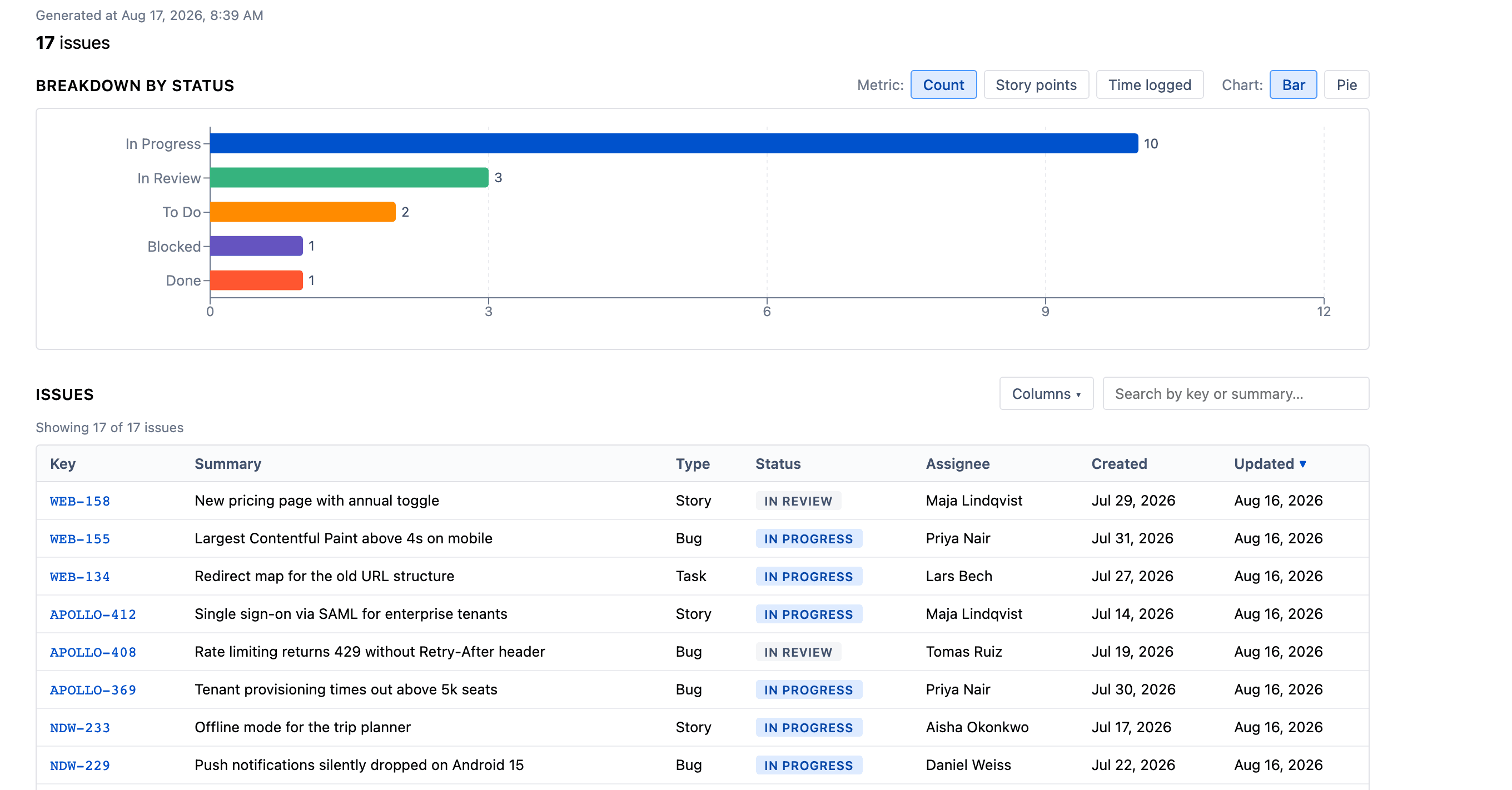This screenshot has height=790, width=1512.
Task: Open issue WEB-158
Action: tap(80, 501)
